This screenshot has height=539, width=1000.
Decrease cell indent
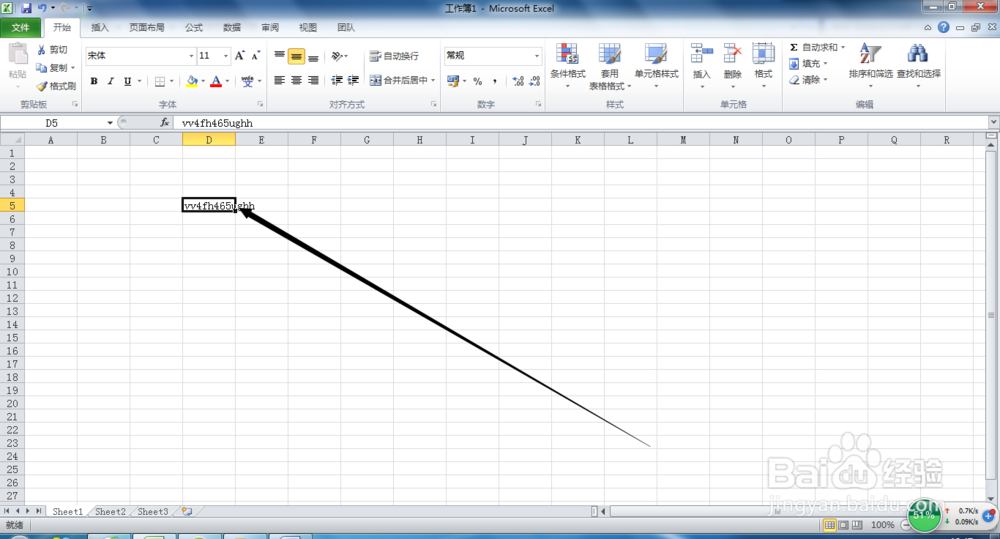337,80
